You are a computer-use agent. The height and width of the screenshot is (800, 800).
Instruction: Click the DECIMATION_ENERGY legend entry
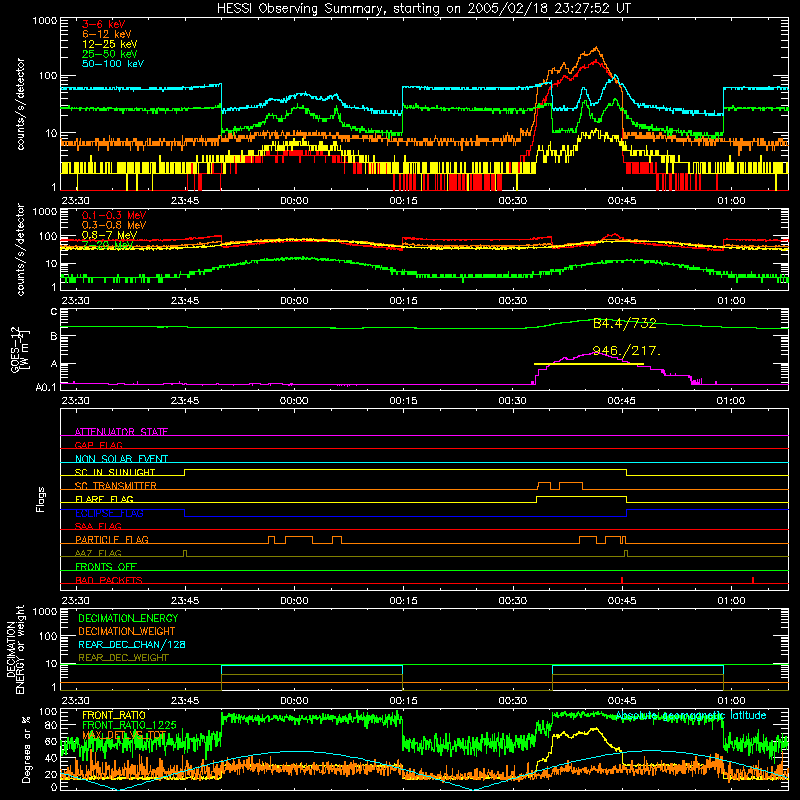coord(128,618)
